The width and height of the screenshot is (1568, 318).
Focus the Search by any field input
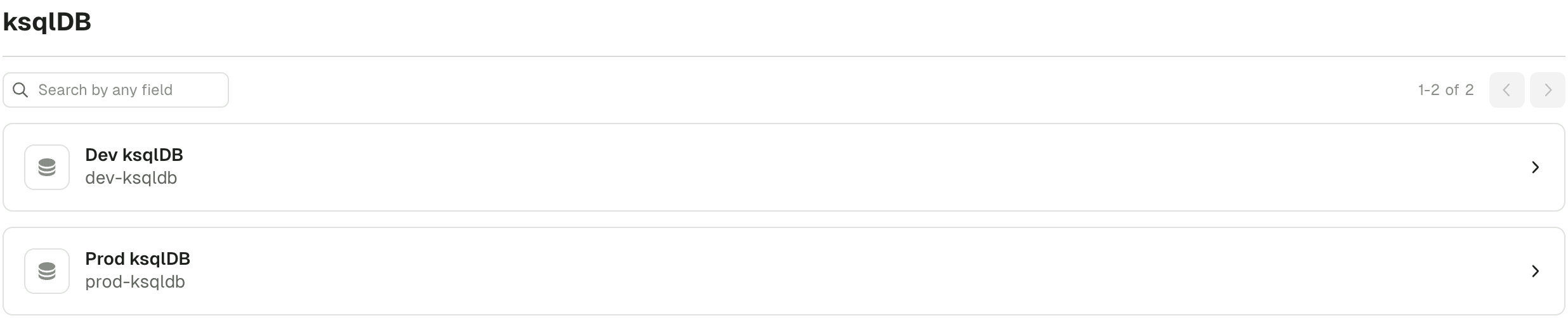click(x=115, y=90)
